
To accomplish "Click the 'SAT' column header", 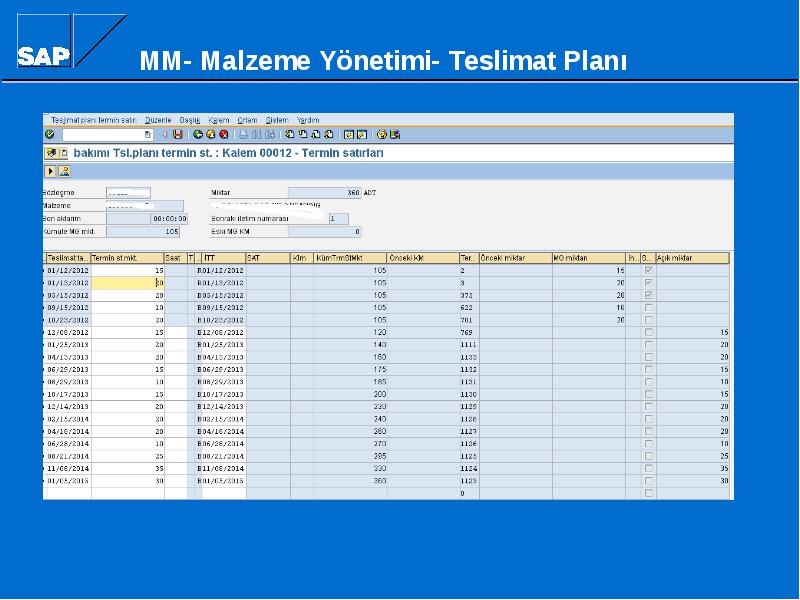I will (268, 258).
